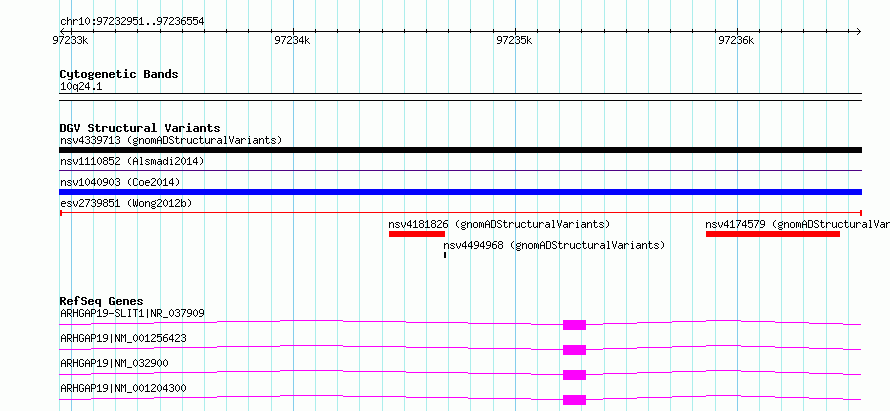Viewport: 890px width, 411px height.
Task: Click the 10q24.1 cytogenetic band bar
Action: 460,97
